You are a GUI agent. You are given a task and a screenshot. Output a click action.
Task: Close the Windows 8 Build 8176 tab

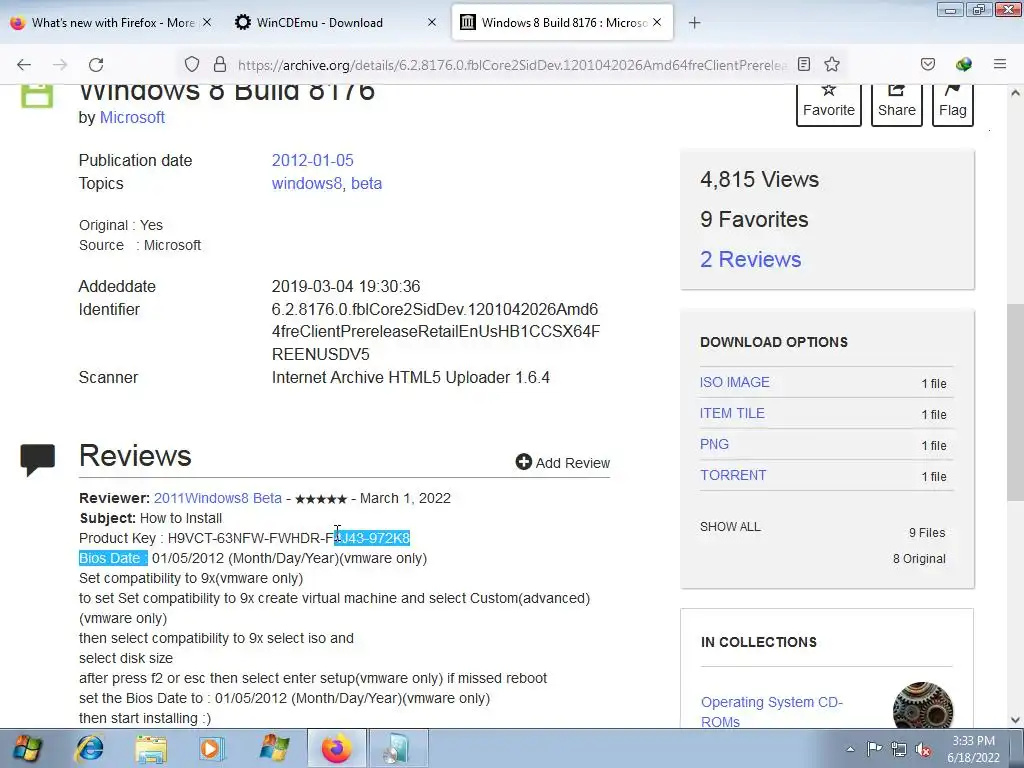click(657, 22)
